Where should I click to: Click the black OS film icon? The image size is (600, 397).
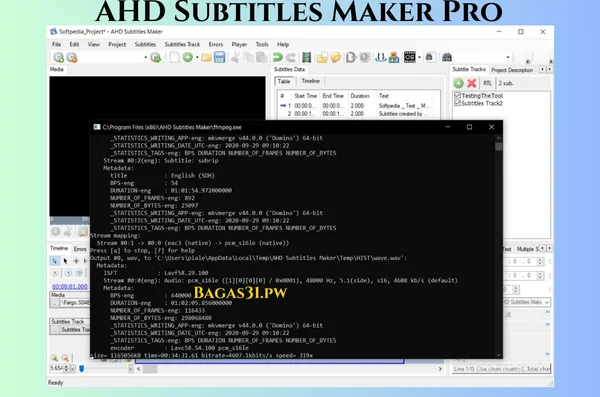(409, 57)
